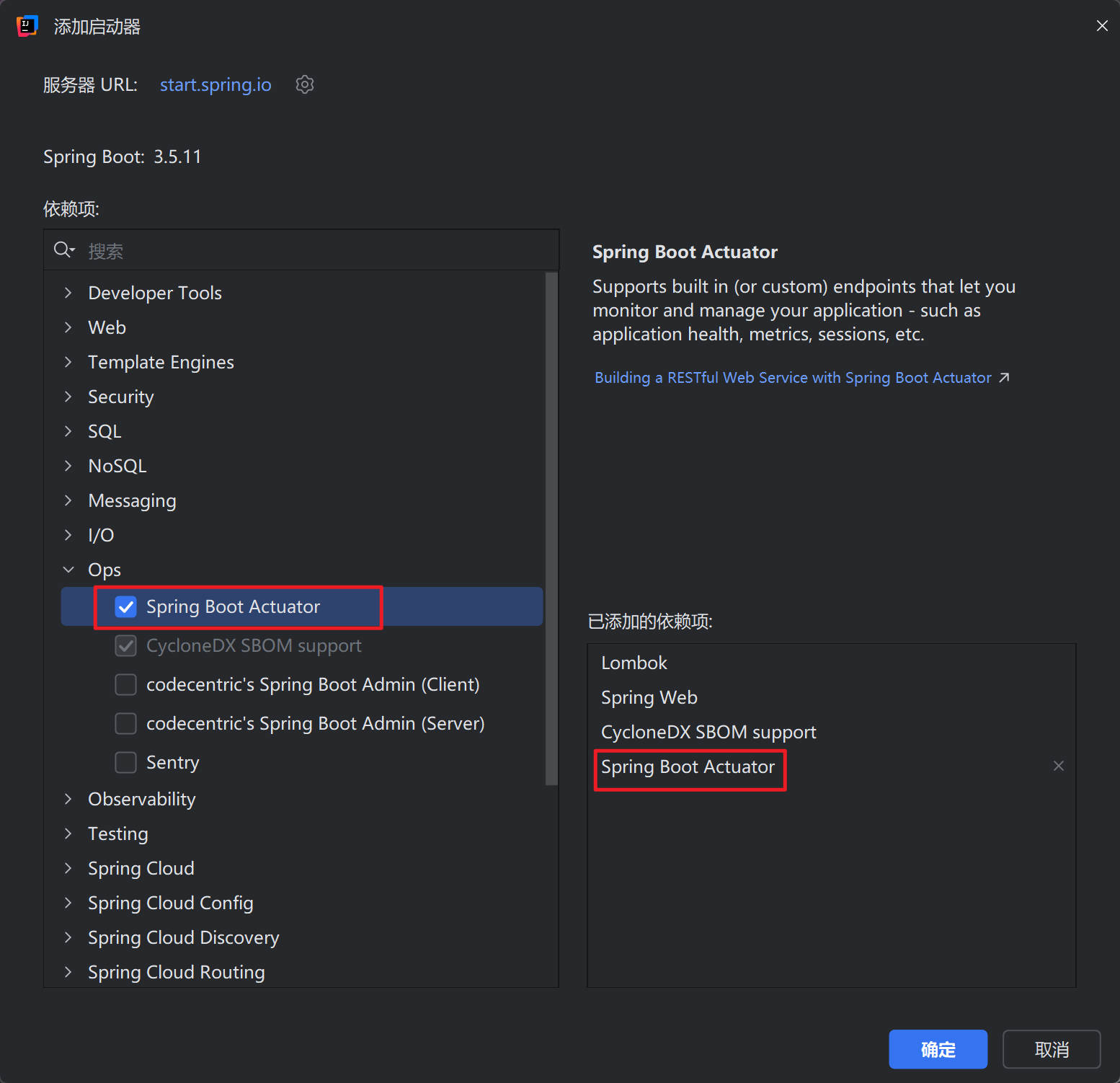The height and width of the screenshot is (1083, 1120).
Task: Remove Spring Boot Actuator with X icon
Action: click(1058, 766)
